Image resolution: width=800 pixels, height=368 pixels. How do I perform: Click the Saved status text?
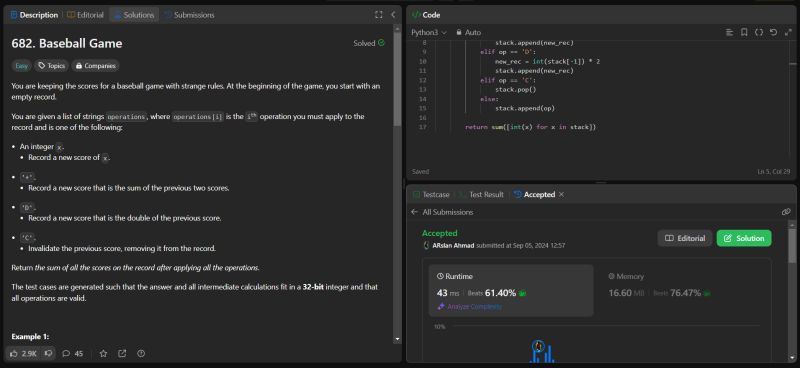point(420,171)
